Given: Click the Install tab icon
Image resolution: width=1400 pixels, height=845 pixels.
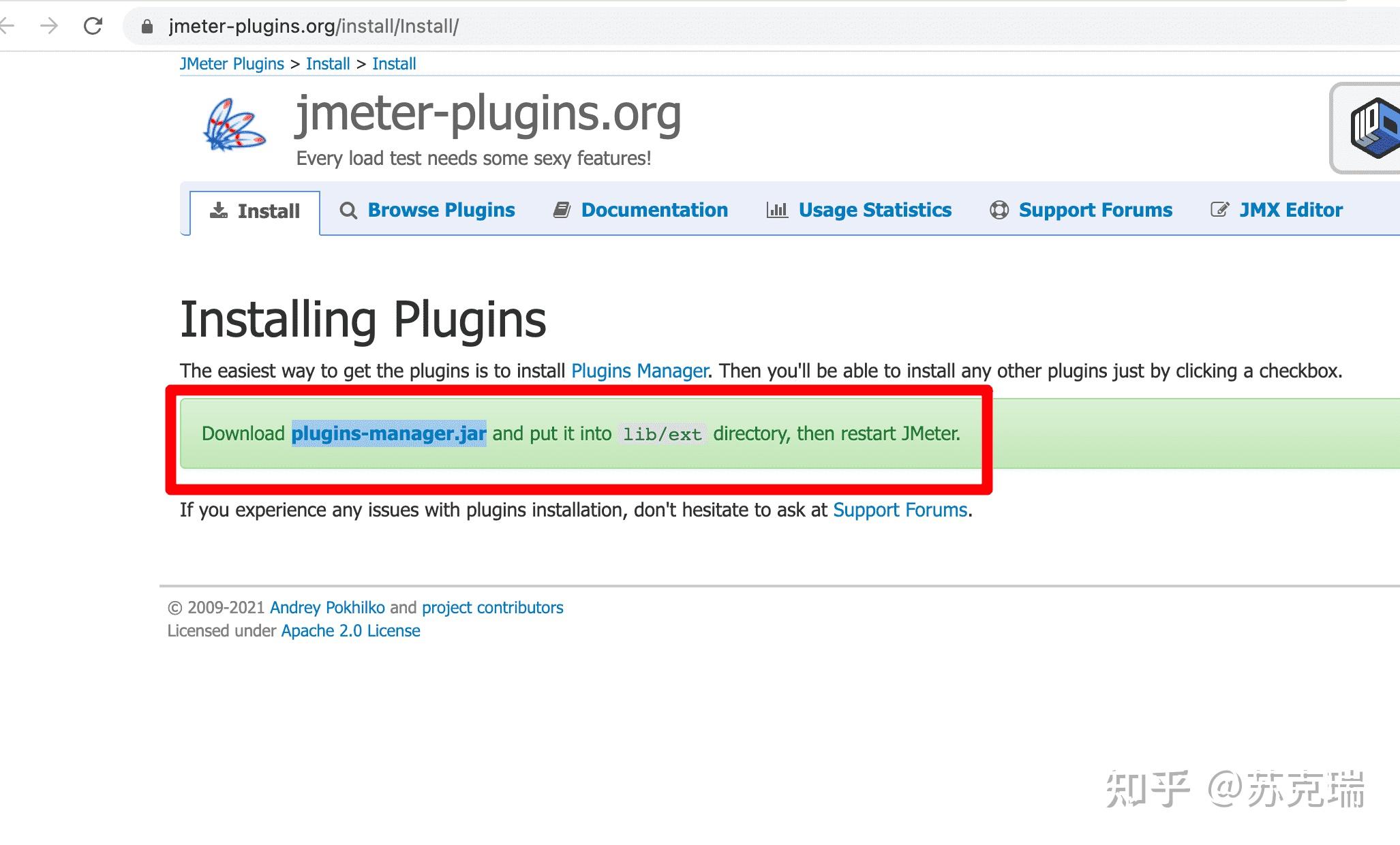Looking at the screenshot, I should pos(218,209).
